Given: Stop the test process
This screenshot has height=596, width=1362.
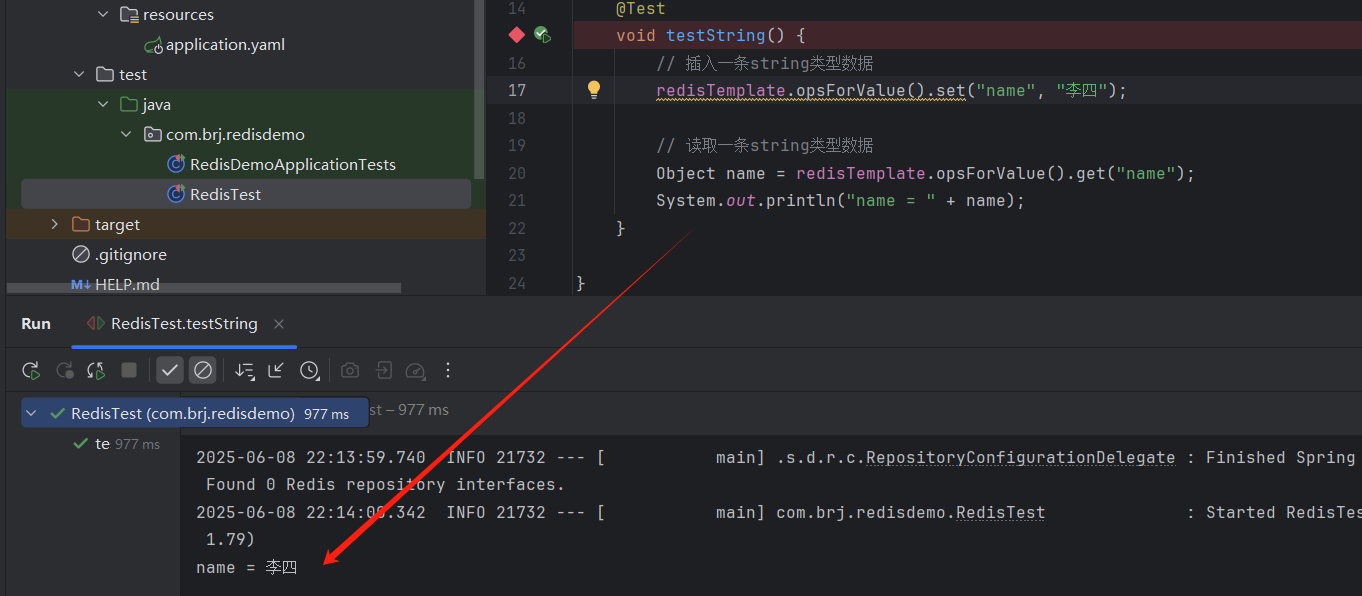Looking at the screenshot, I should (x=128, y=370).
